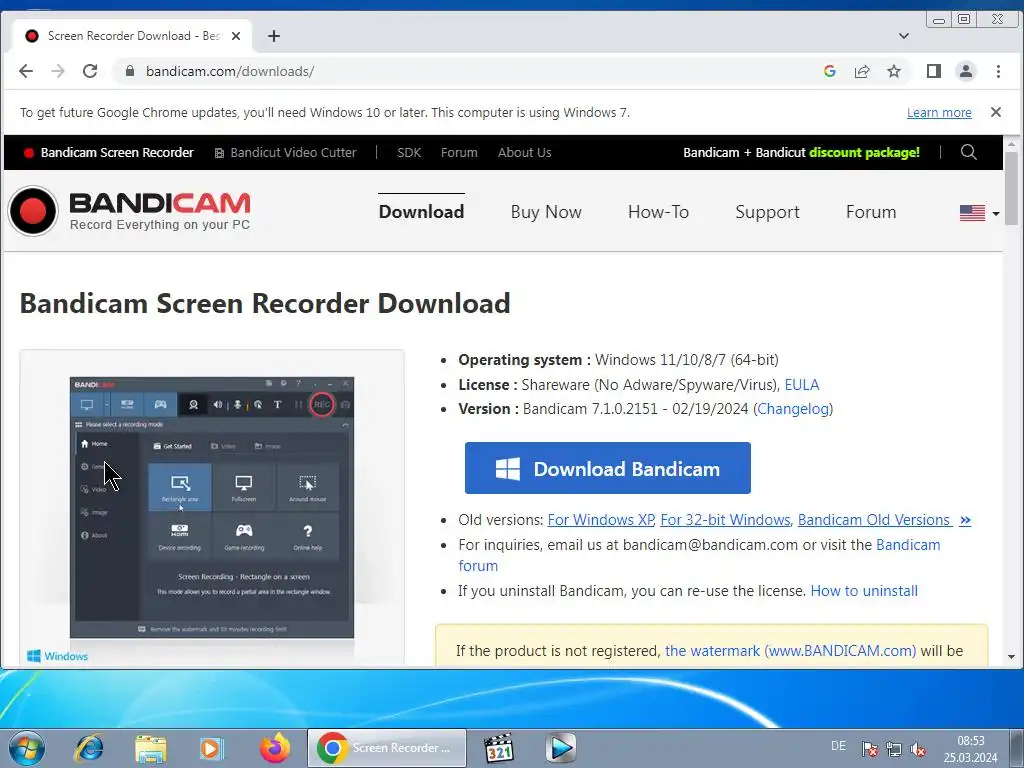This screenshot has width=1024, height=768.
Task: Click the Bandicam logo
Action: click(129, 211)
